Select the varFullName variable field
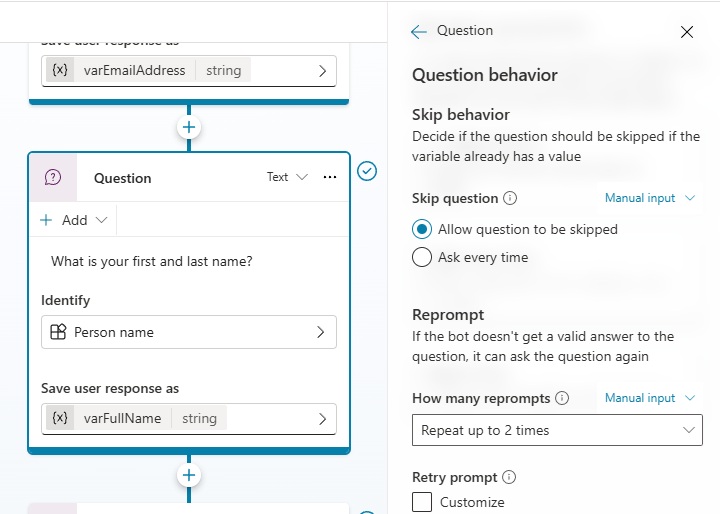This screenshot has width=720, height=514. point(188,419)
